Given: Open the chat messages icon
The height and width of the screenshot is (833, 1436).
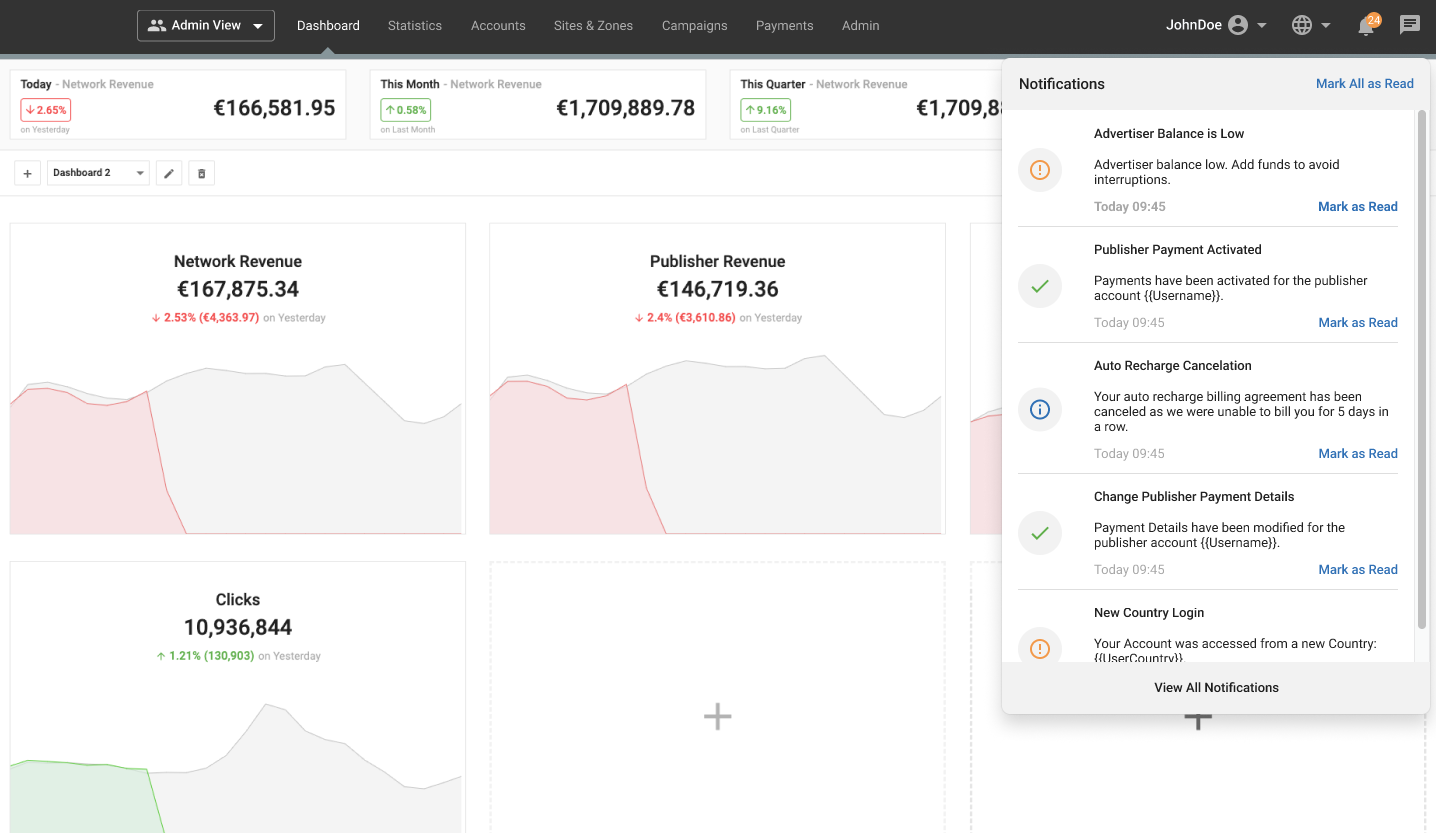Looking at the screenshot, I should click(1410, 25).
